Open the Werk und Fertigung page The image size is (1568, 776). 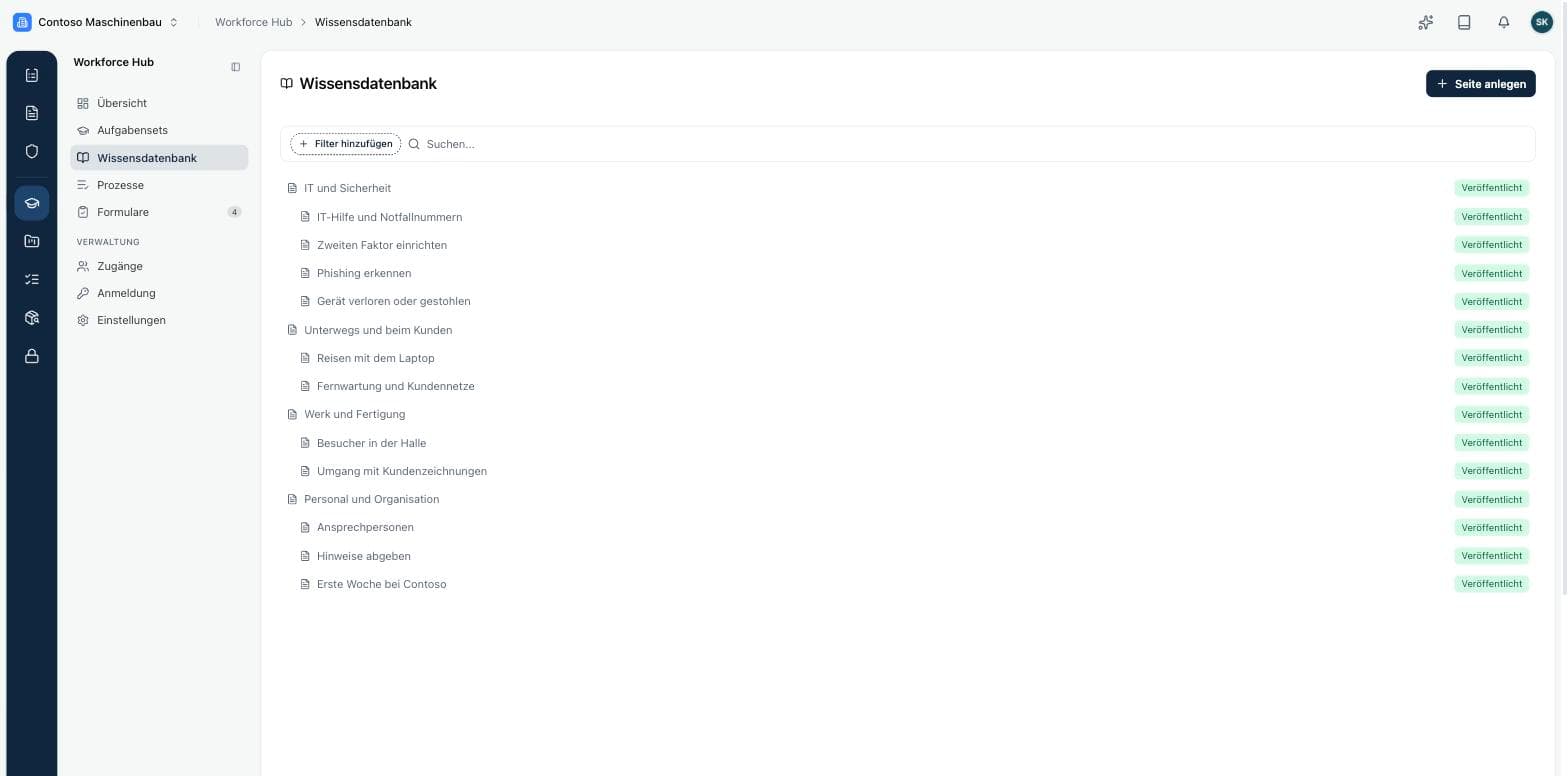point(354,414)
